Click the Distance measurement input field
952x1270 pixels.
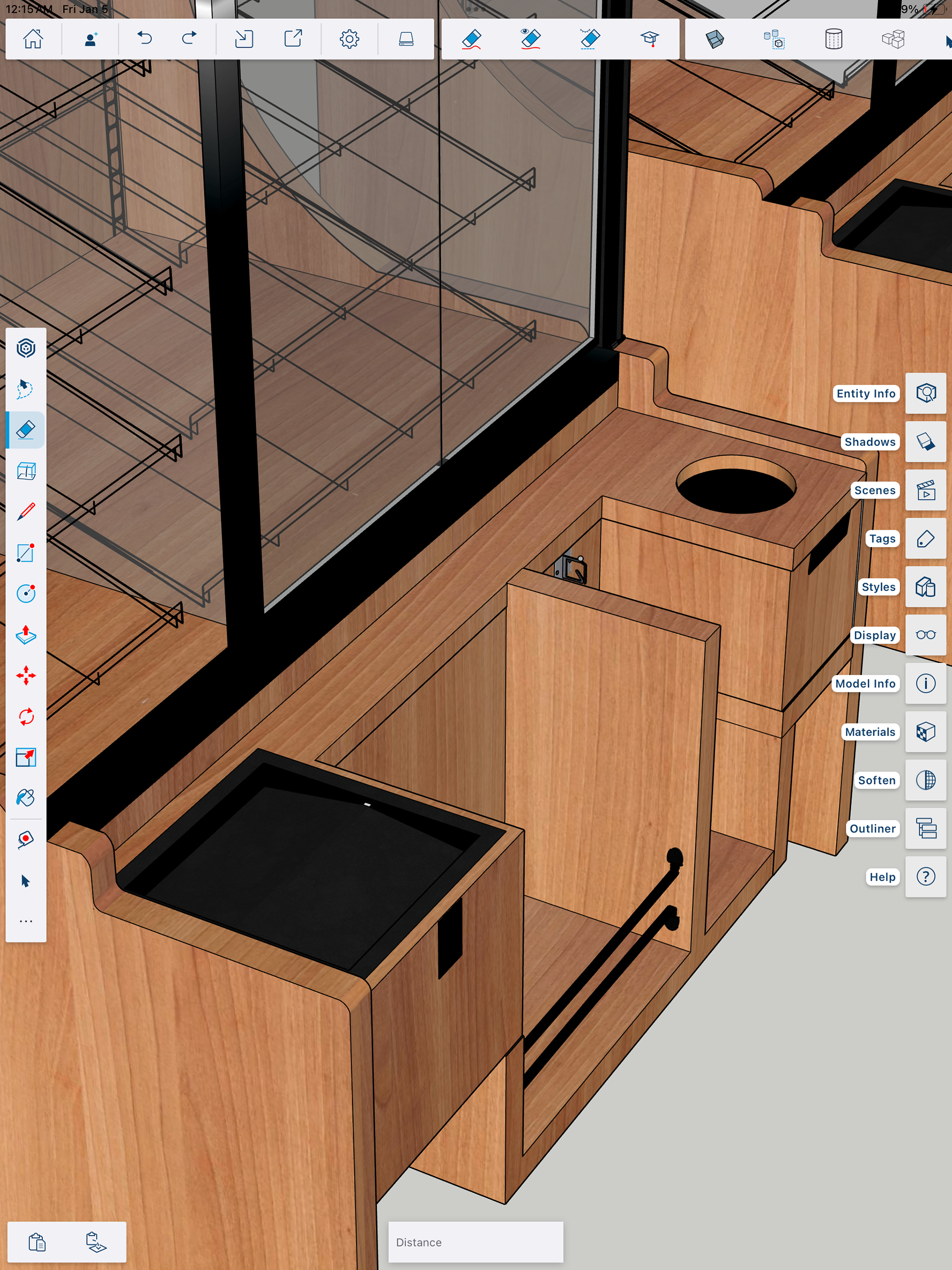point(476,1242)
